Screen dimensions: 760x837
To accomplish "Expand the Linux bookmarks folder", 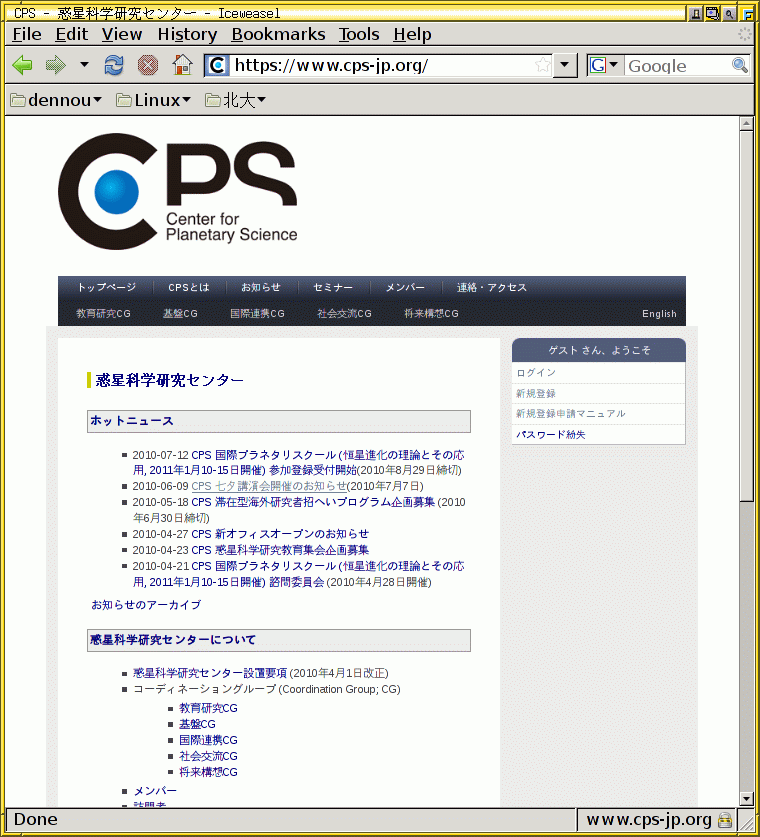I will point(154,100).
